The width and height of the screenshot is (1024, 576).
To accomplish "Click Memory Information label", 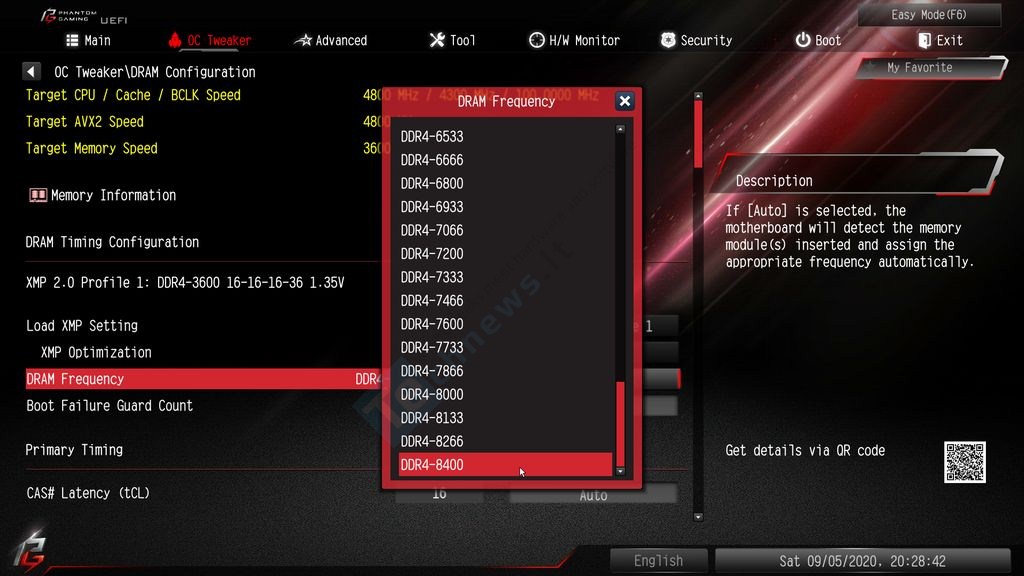I will (x=113, y=195).
